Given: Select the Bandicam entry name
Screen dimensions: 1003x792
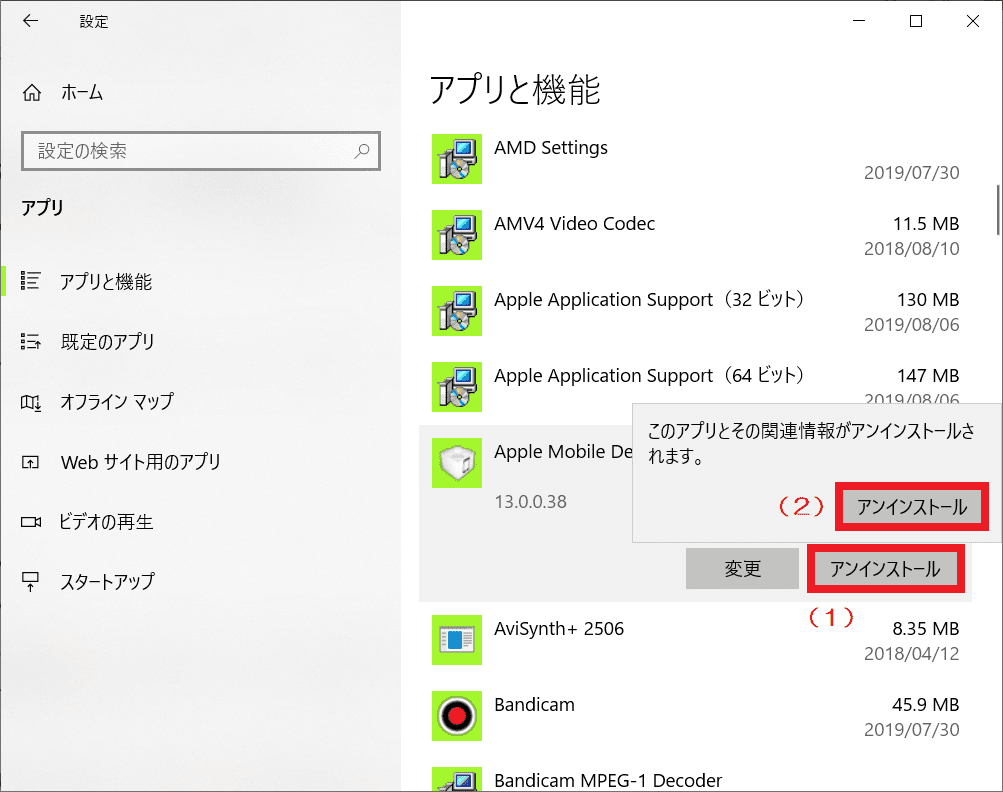Looking at the screenshot, I should tap(535, 705).
